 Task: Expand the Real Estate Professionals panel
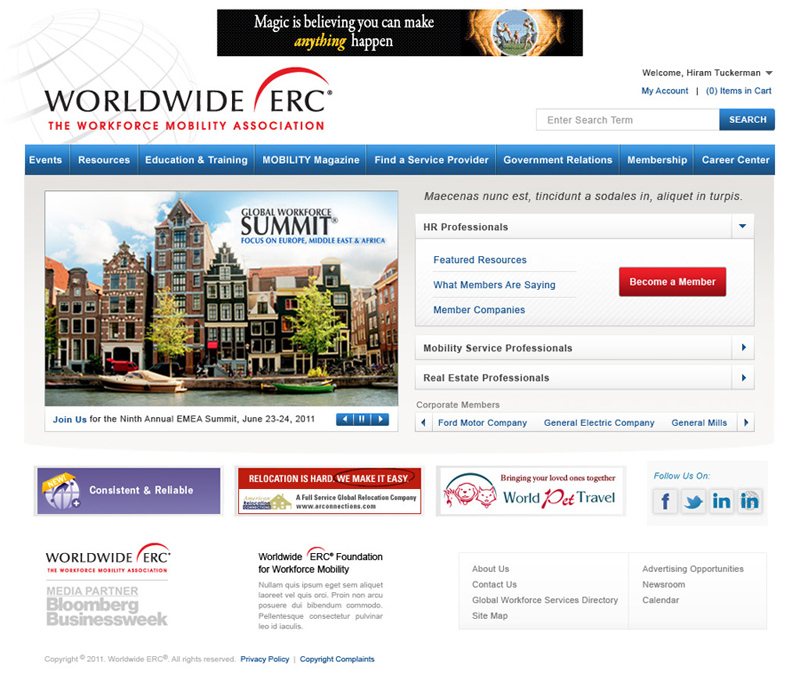[585, 378]
